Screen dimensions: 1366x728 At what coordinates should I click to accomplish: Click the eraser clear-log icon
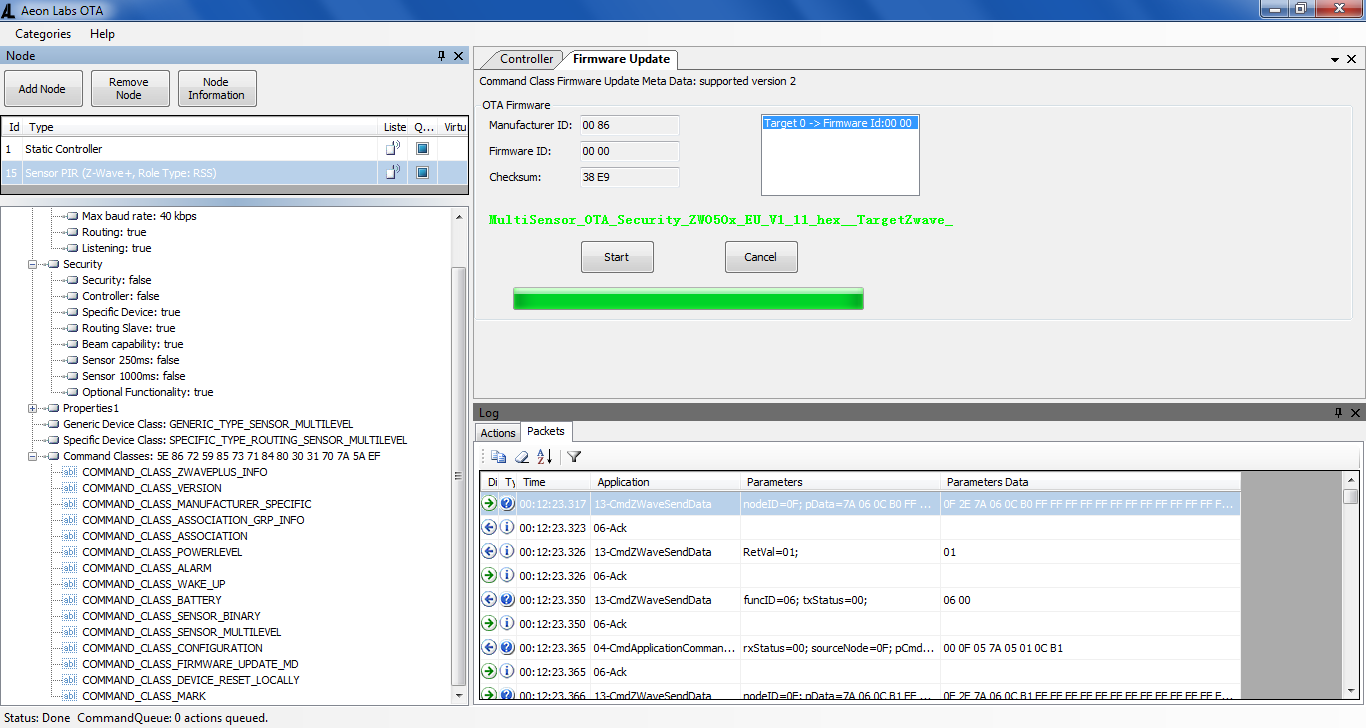(x=521, y=457)
